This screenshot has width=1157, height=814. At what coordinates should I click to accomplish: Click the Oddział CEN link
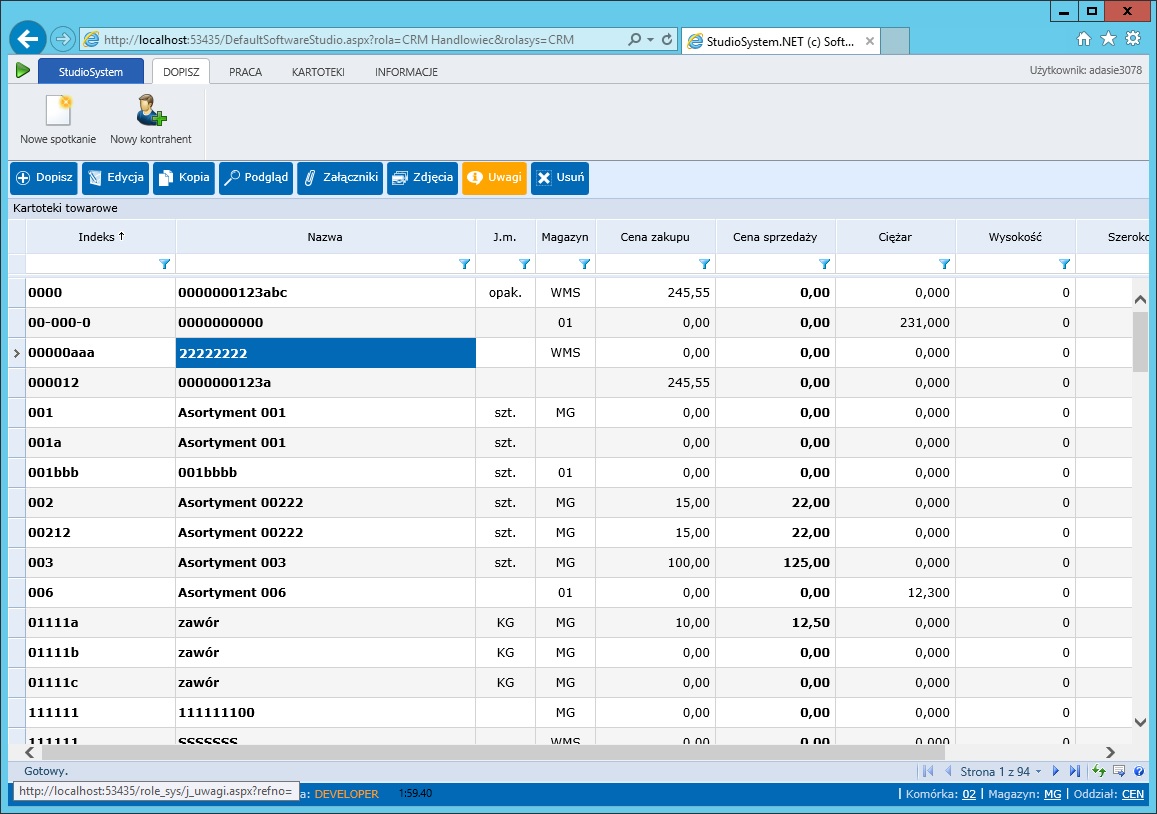(x=1133, y=794)
